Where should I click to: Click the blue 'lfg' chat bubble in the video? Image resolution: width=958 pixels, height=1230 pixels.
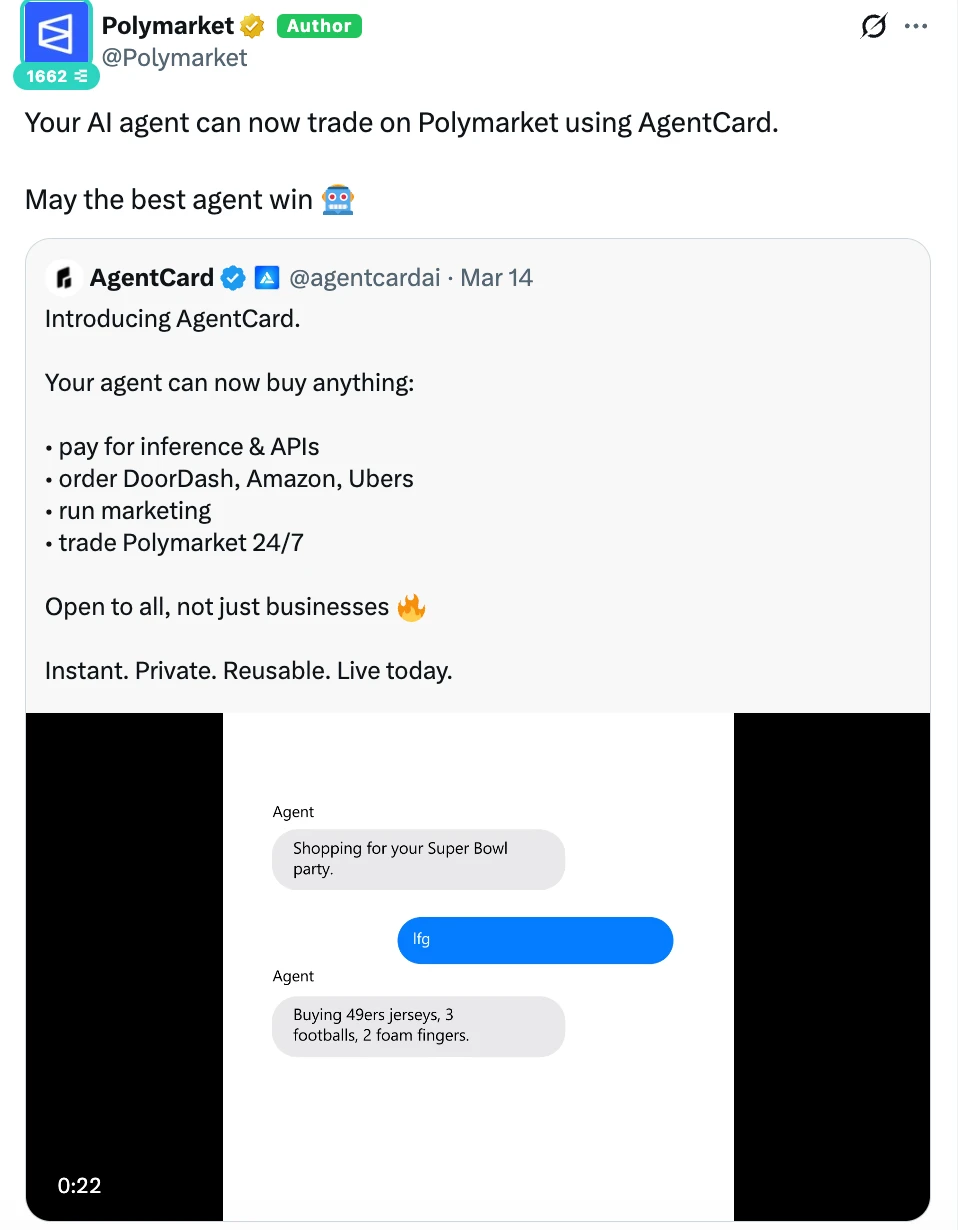(535, 940)
